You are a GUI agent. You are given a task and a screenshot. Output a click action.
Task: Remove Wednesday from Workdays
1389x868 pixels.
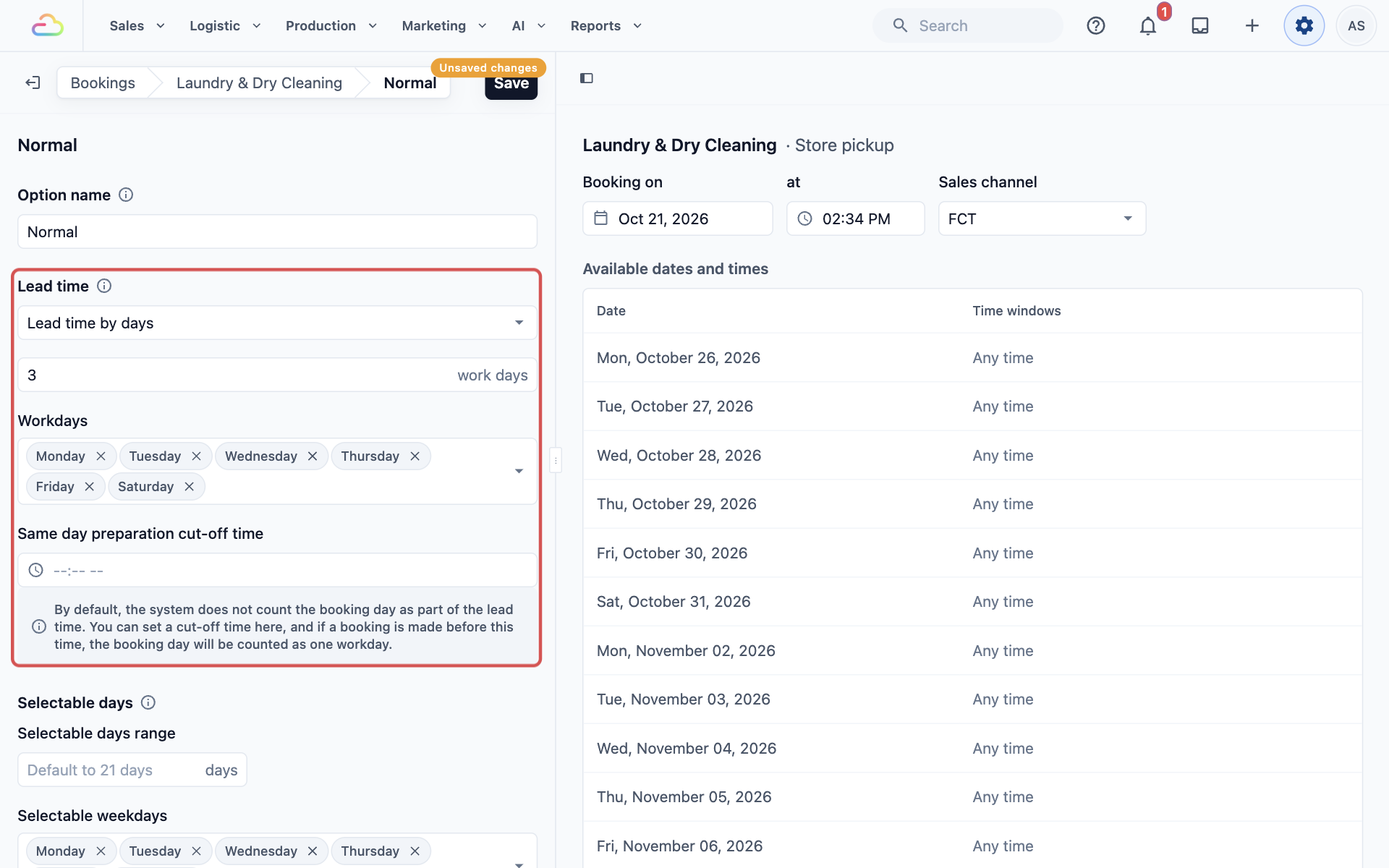(x=313, y=456)
